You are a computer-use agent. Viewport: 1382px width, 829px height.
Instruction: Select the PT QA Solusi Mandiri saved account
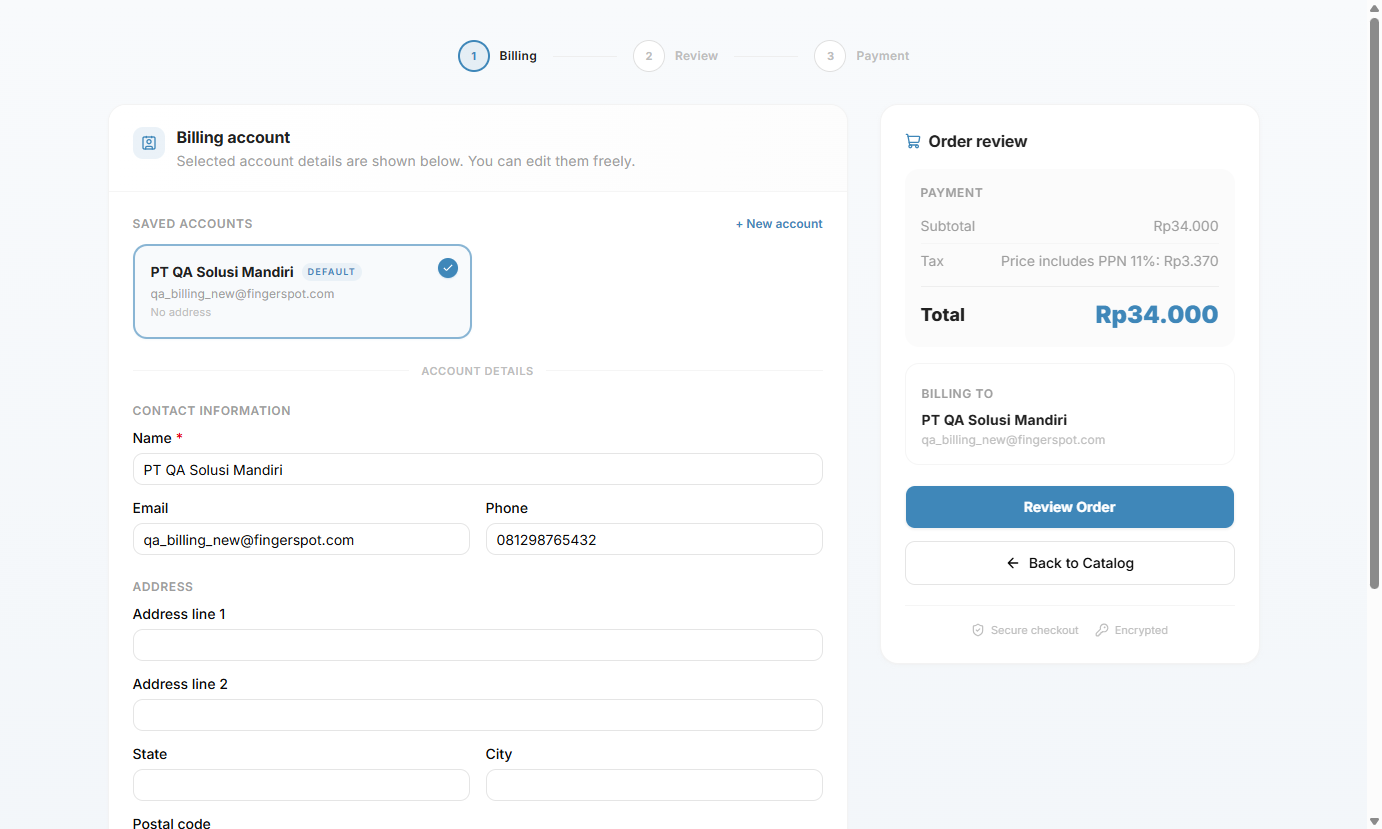point(302,292)
